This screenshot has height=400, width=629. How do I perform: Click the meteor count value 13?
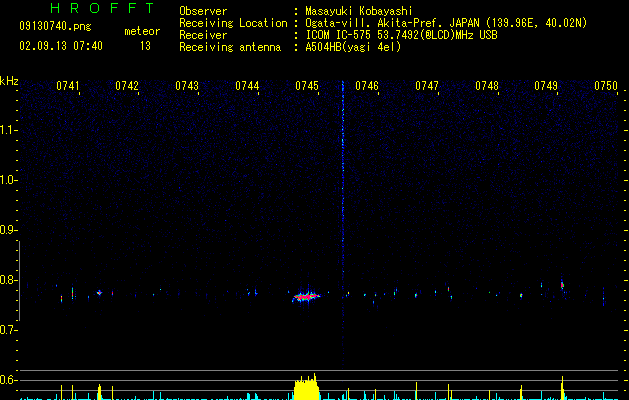pos(145,46)
